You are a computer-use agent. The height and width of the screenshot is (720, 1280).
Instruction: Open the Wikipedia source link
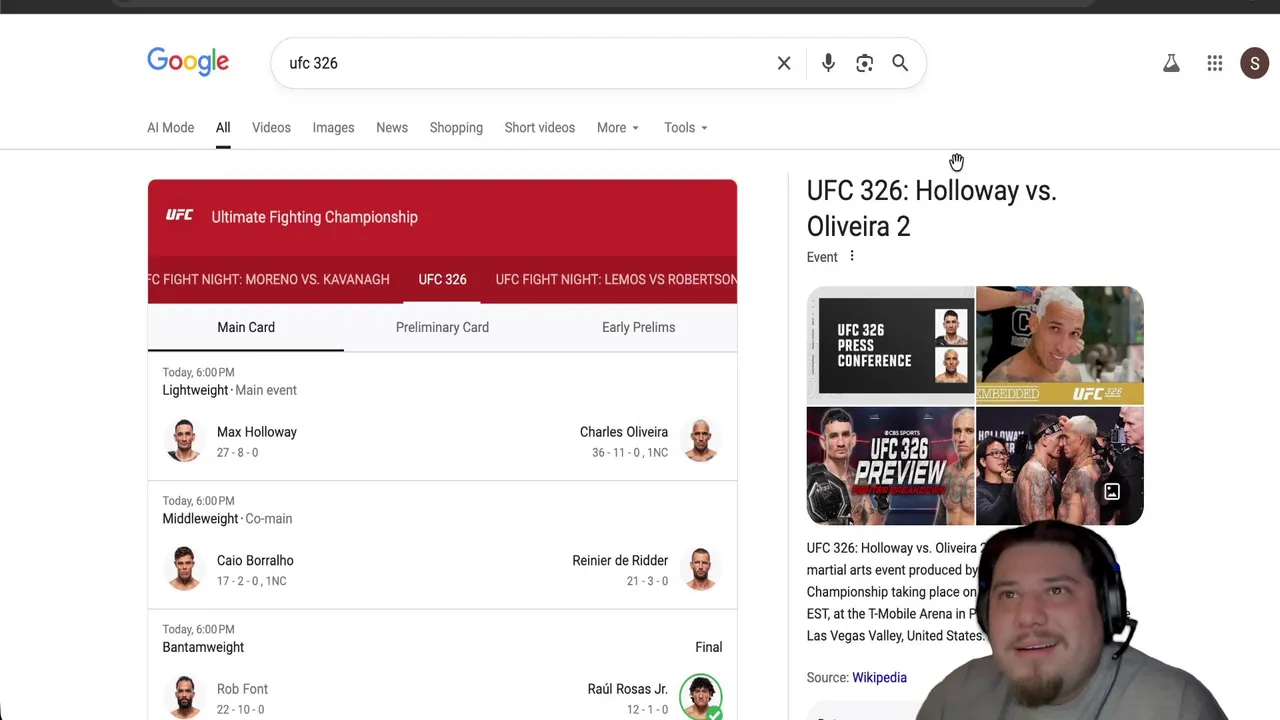pos(879,677)
